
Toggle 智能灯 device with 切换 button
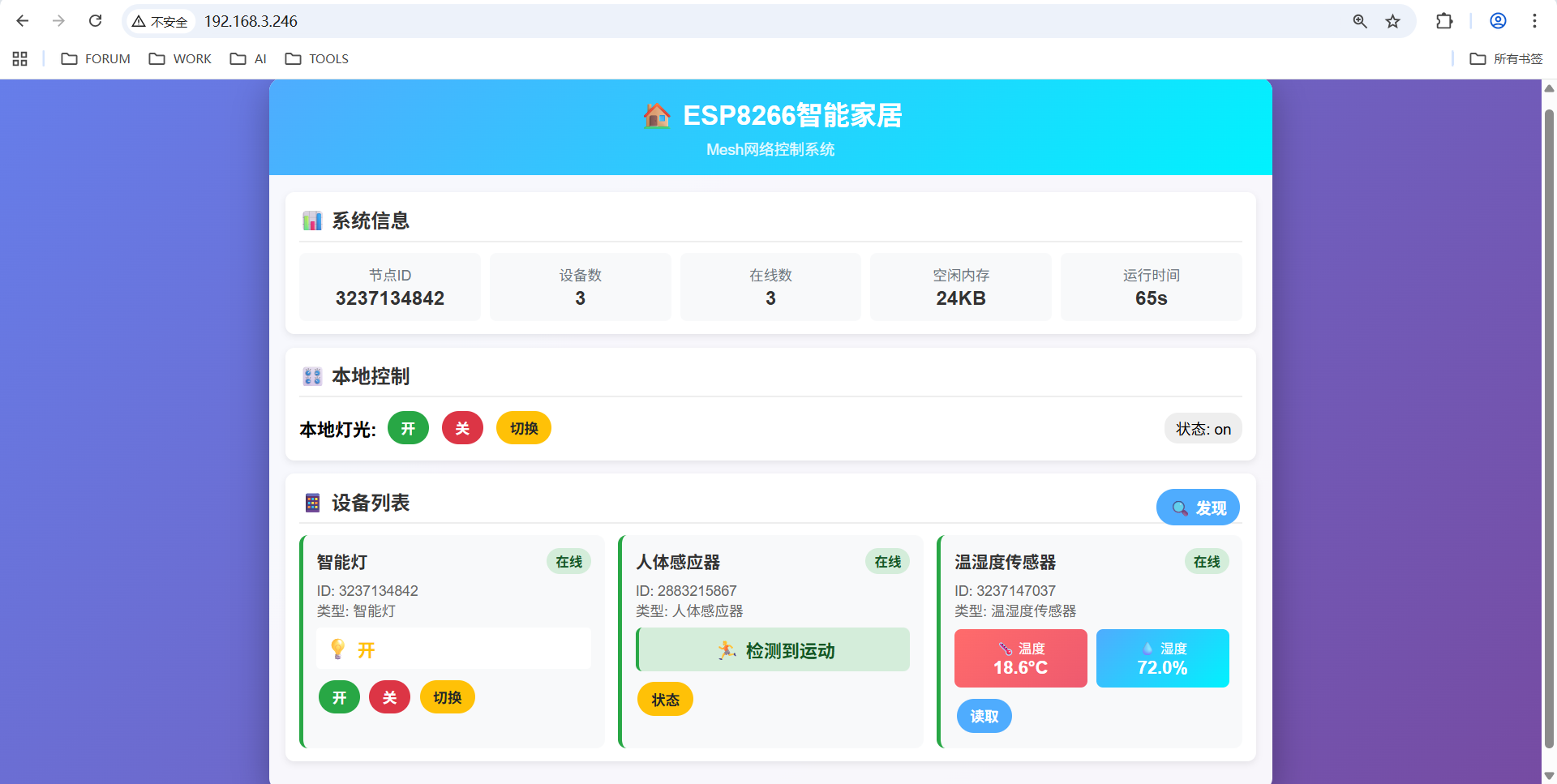point(448,697)
